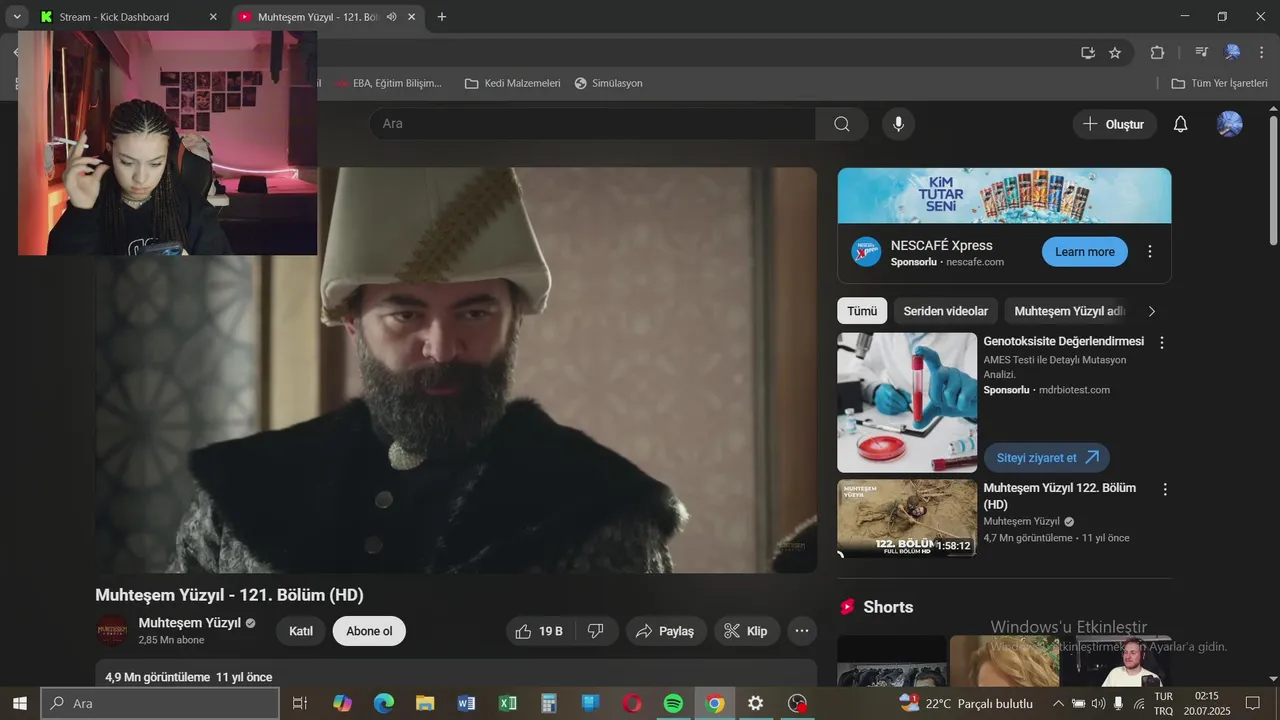Open the Simülasyon bookmark
Screen dimensions: 1280x720
(x=609, y=83)
